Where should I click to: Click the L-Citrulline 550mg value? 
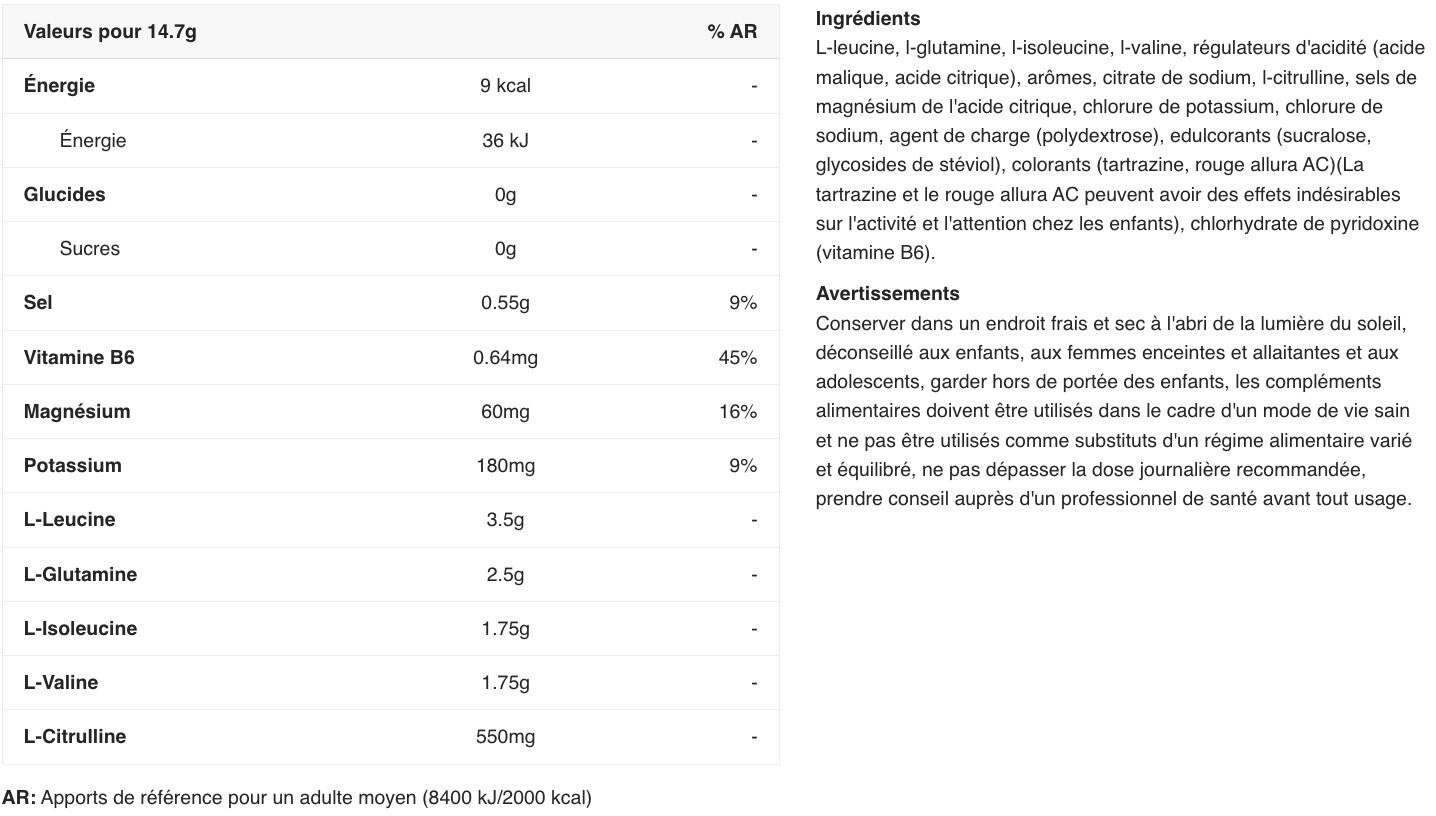point(505,737)
